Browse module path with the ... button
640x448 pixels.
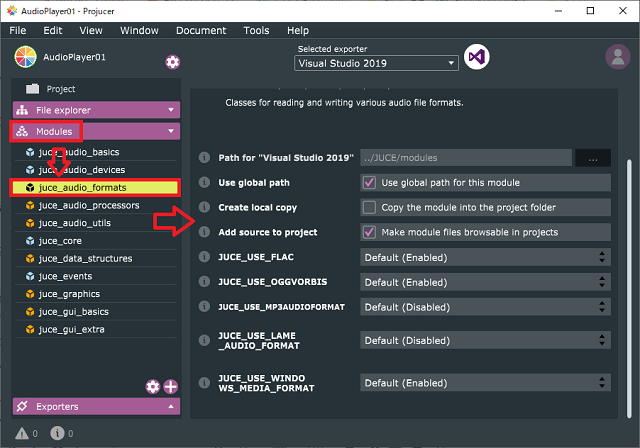pos(593,158)
